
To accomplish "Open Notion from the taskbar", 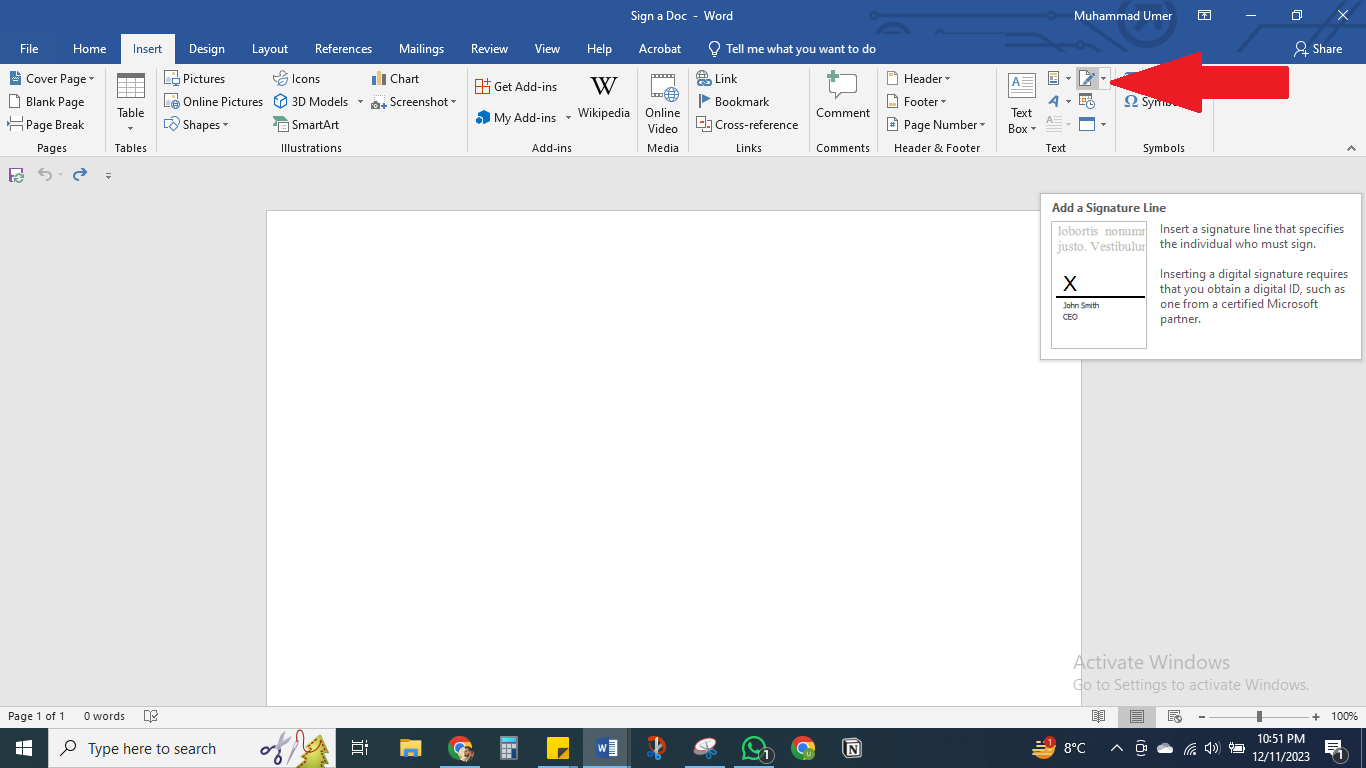I will point(852,748).
